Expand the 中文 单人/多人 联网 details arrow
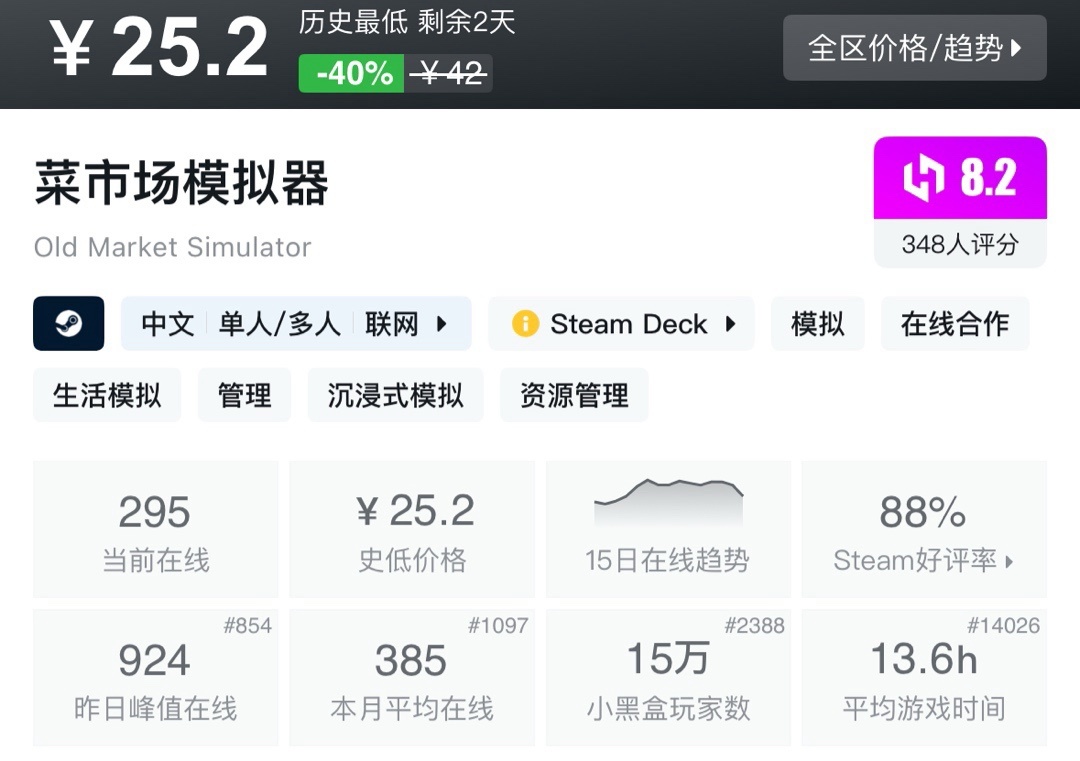1080x761 pixels. (x=441, y=324)
